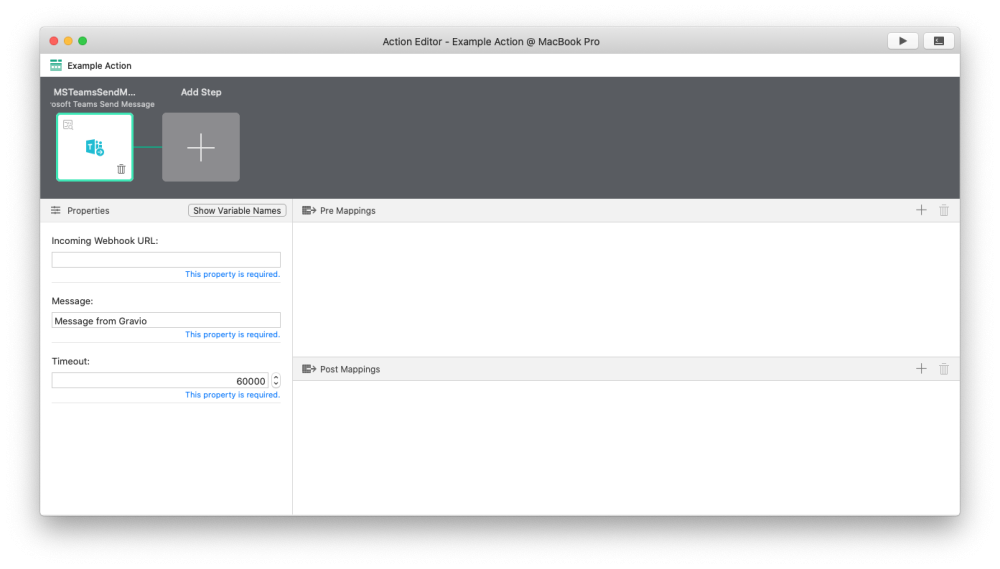The height and width of the screenshot is (569, 1000).
Task: Adjust Timeout using the stepper arrows
Action: click(276, 381)
